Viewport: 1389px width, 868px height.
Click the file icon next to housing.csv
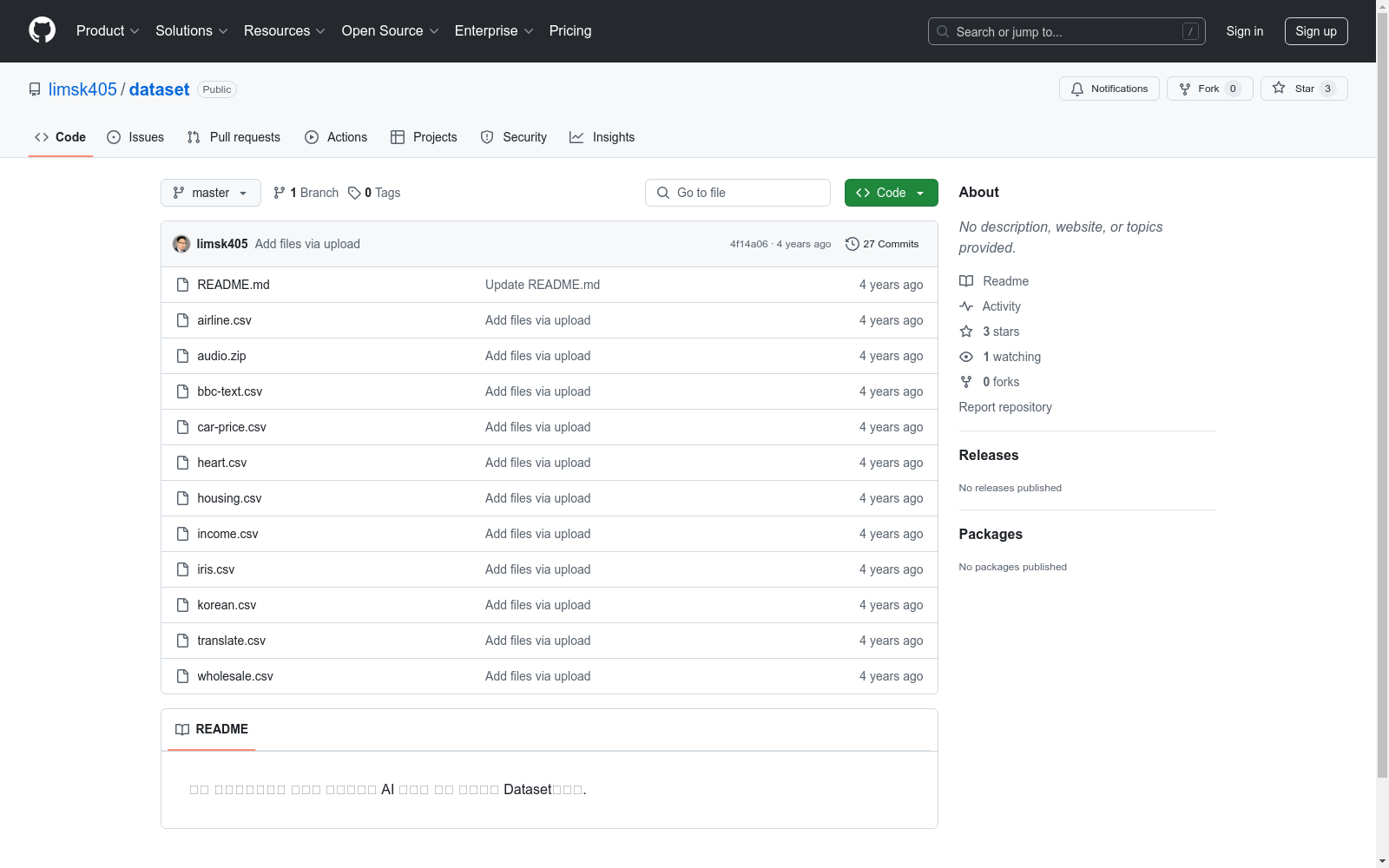pyautogui.click(x=182, y=498)
